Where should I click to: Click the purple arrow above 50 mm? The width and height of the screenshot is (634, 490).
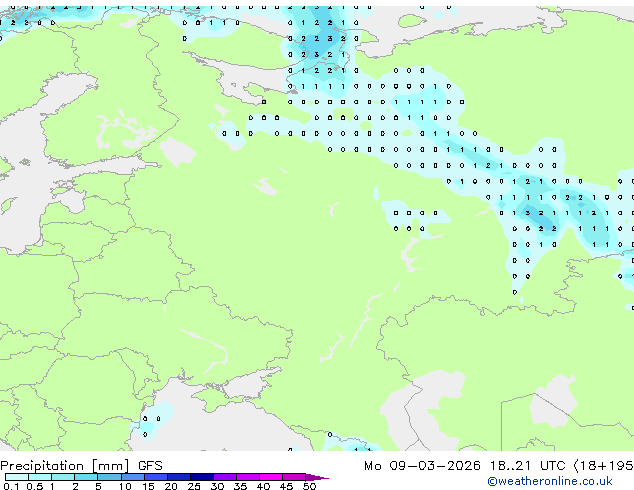pyautogui.click(x=317, y=477)
